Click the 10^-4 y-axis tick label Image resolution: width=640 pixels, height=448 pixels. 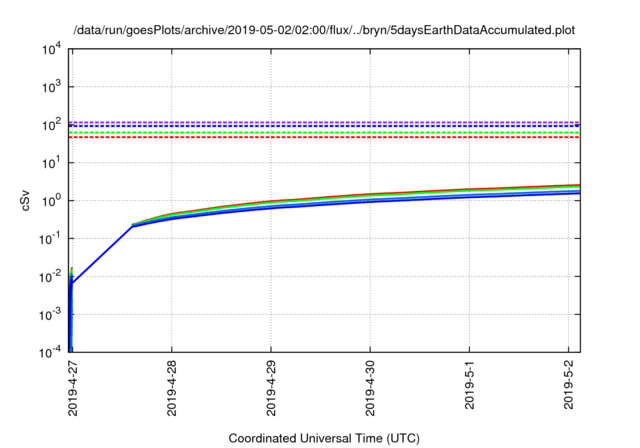coord(51,352)
